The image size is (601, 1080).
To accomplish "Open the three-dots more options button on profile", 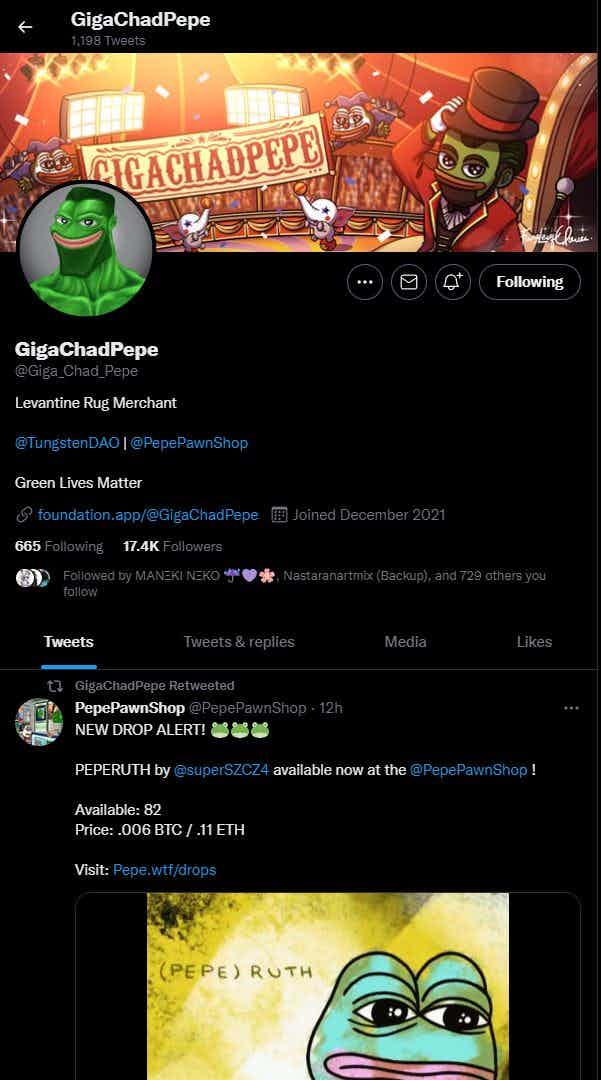I will coord(365,282).
